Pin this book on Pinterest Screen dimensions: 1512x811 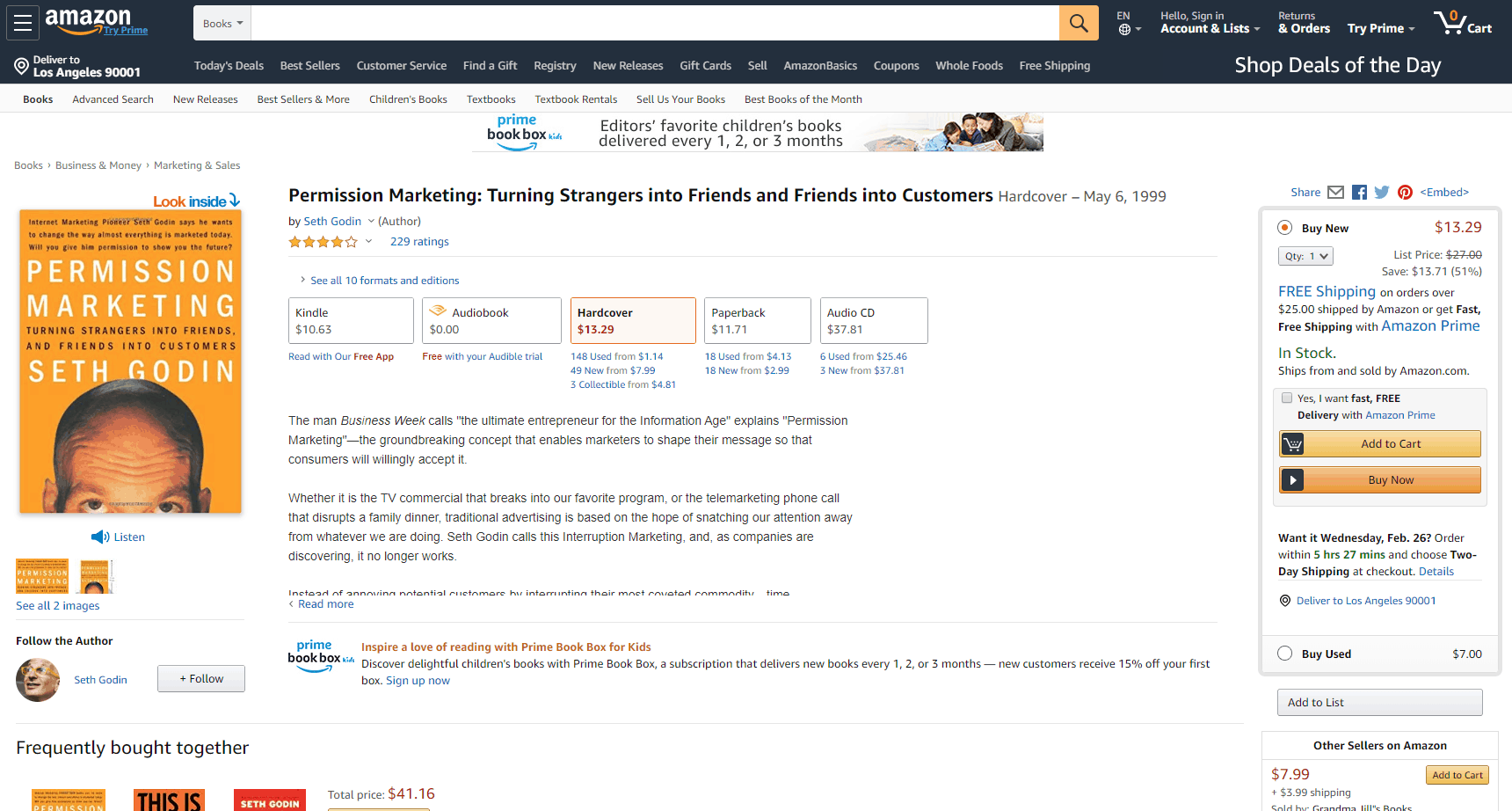coord(1405,193)
